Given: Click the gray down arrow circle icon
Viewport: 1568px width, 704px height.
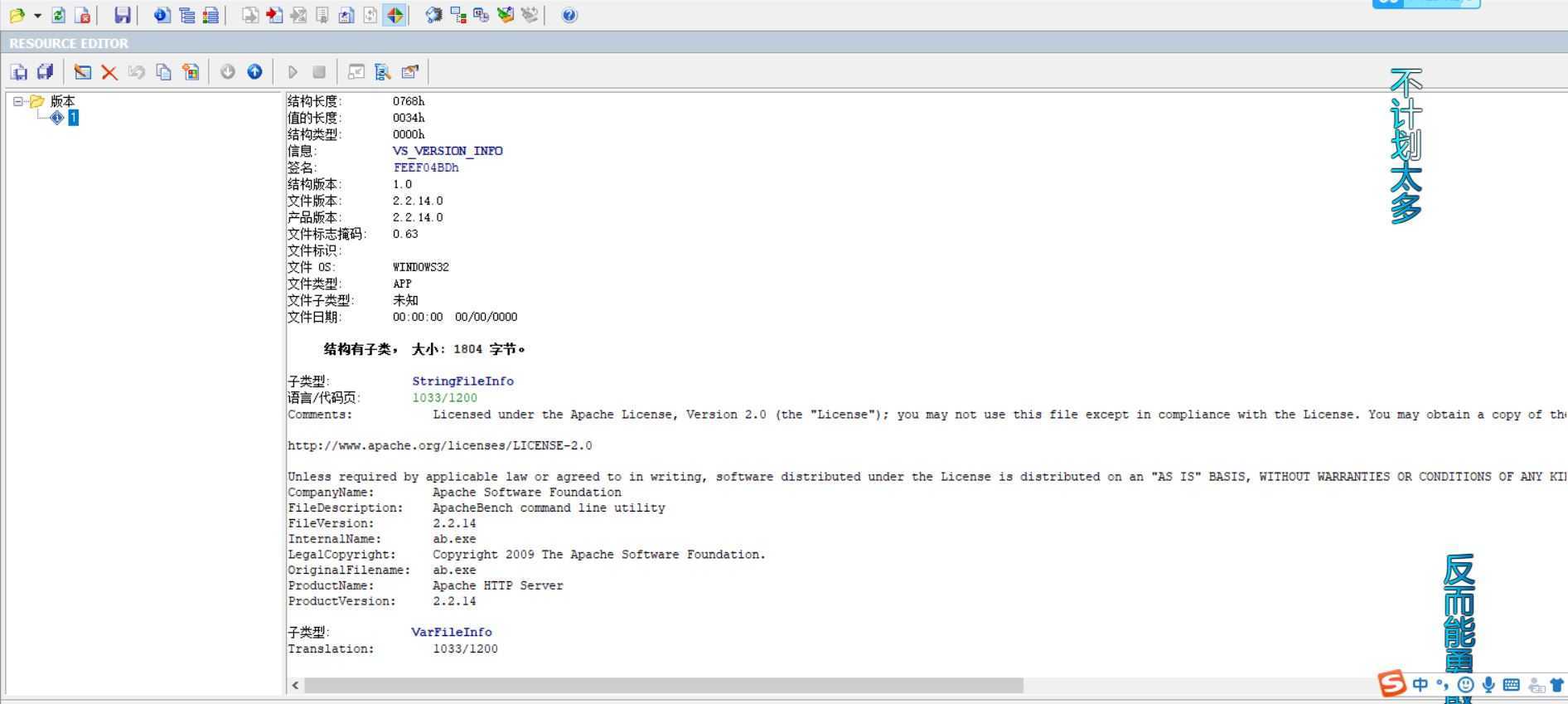Looking at the screenshot, I should tap(228, 72).
